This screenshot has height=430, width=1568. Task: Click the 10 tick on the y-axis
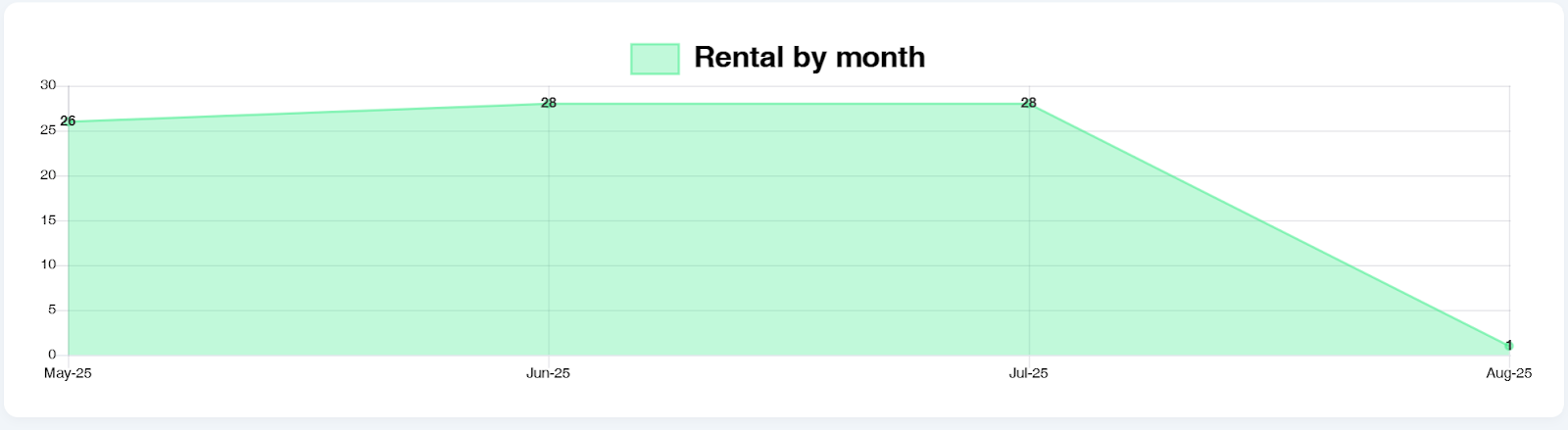coord(48,264)
